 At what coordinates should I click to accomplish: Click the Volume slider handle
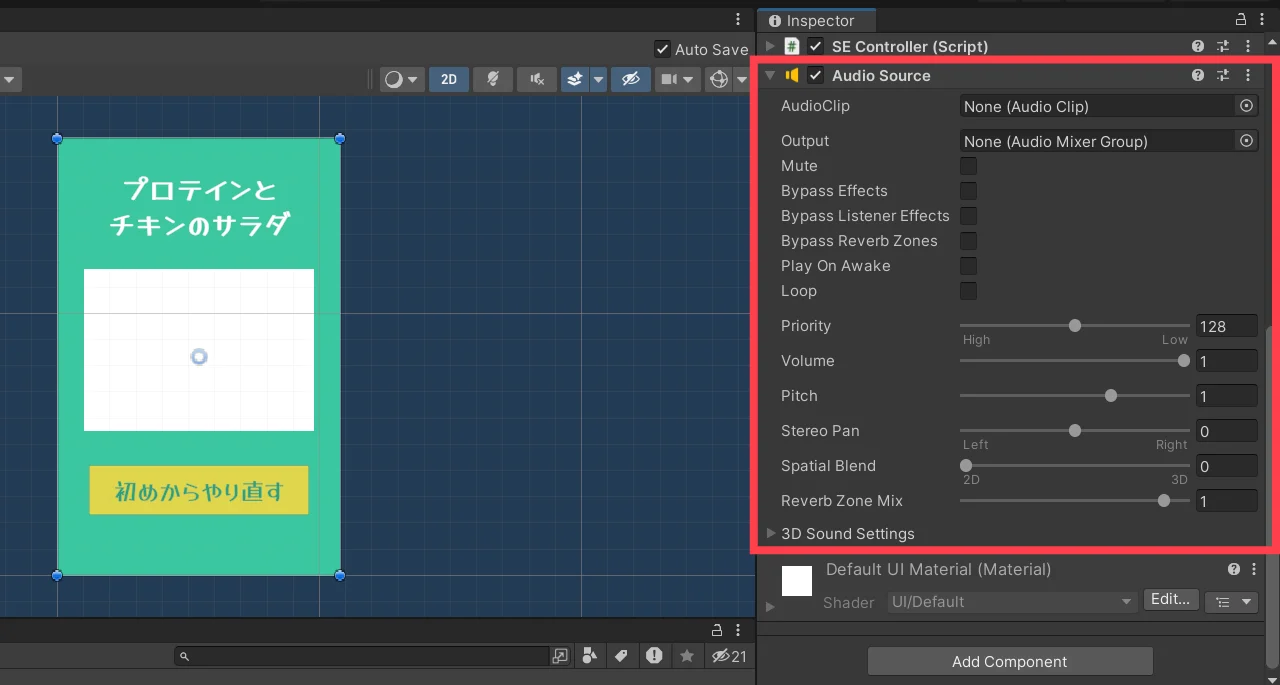click(1184, 360)
